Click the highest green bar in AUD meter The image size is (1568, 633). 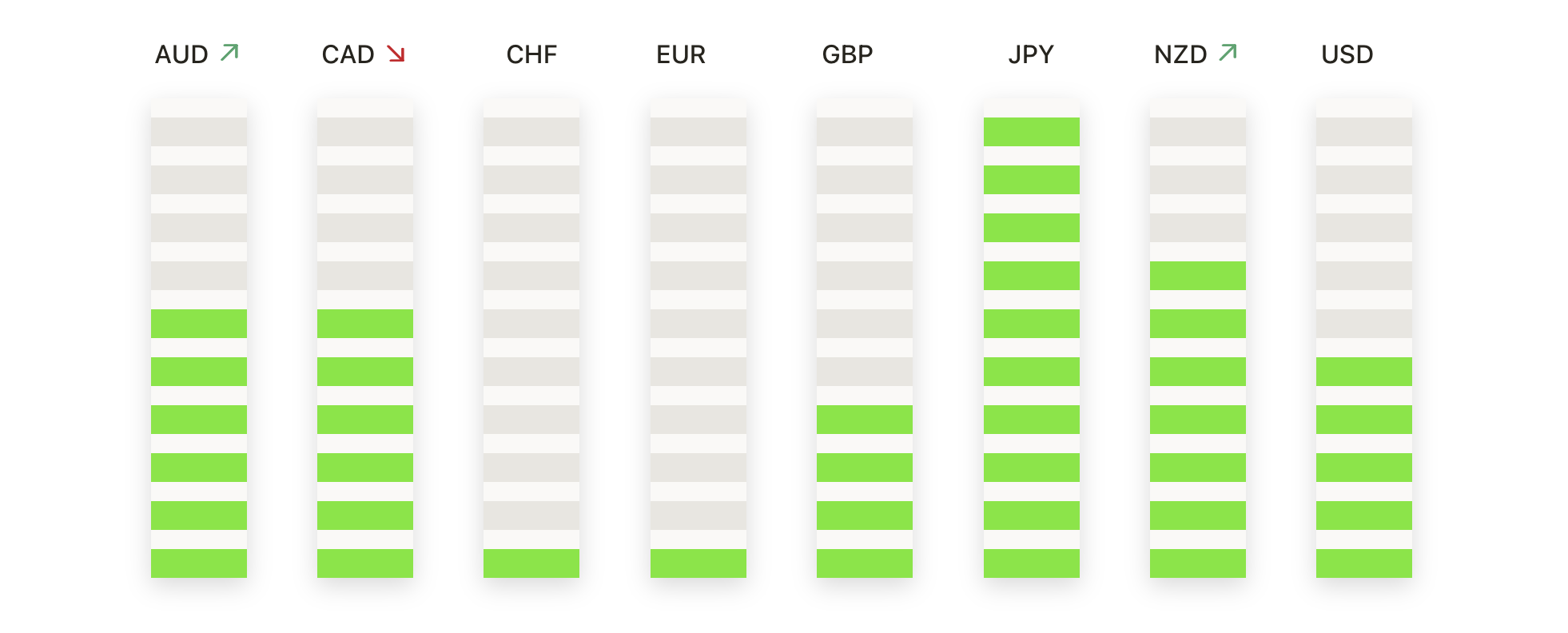click(x=199, y=324)
